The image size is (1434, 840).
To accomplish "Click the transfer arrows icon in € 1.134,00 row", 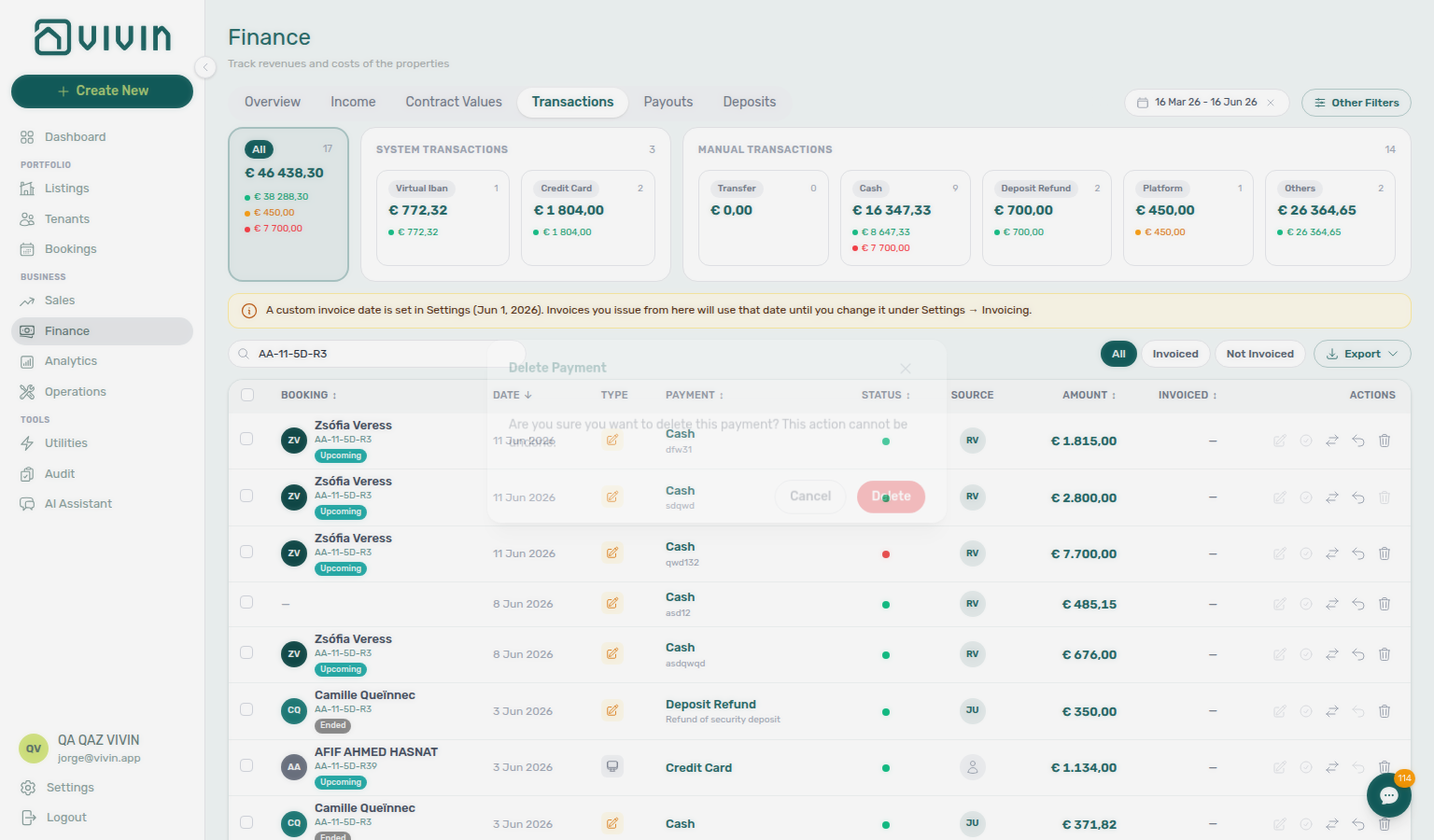I will [1332, 767].
